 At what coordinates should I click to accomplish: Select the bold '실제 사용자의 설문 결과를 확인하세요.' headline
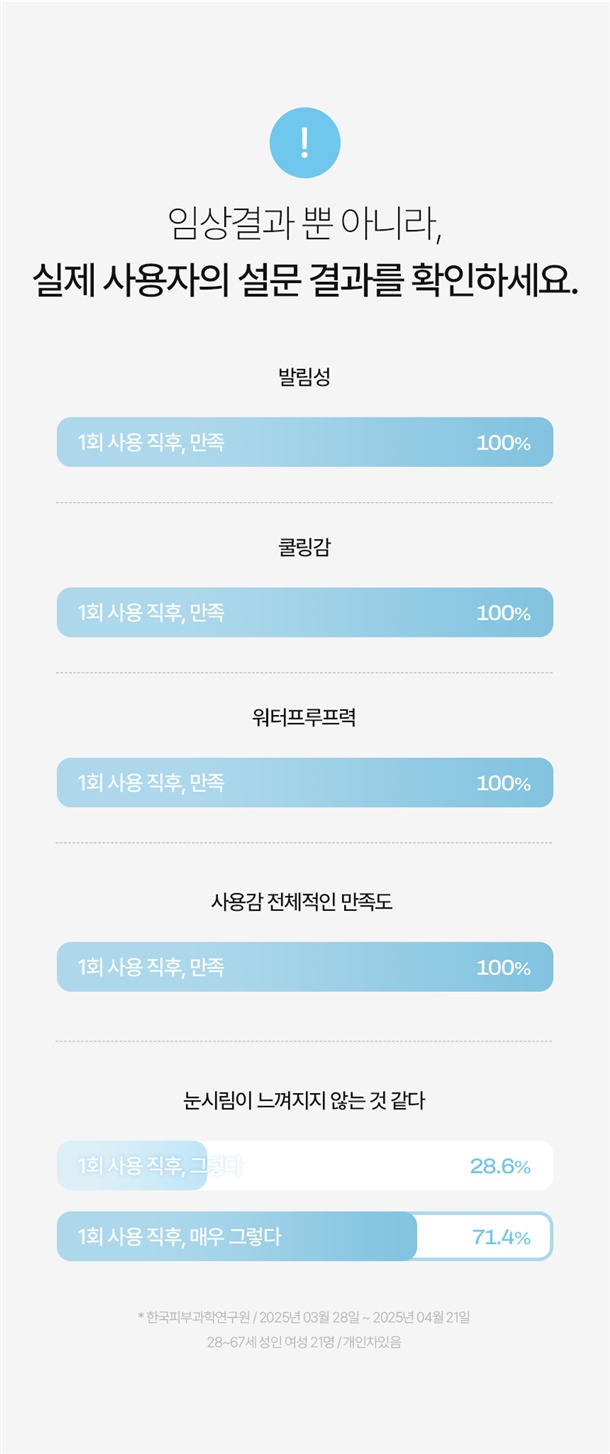tap(305, 277)
